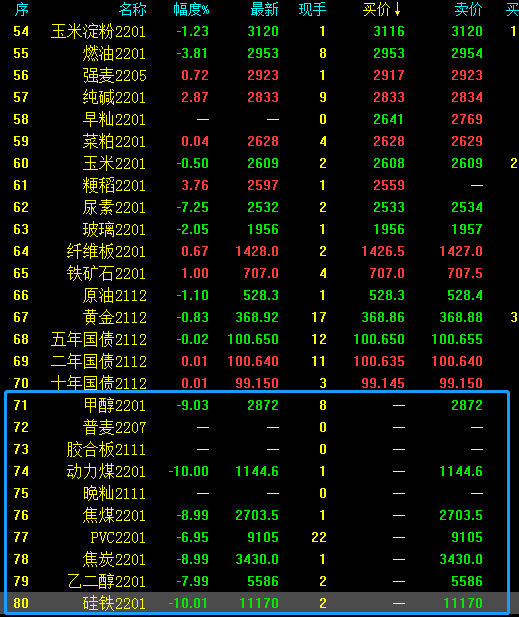This screenshot has width=519, height=617.
Task: Click latest price 9105 of PVC2201
Action: click(x=263, y=538)
